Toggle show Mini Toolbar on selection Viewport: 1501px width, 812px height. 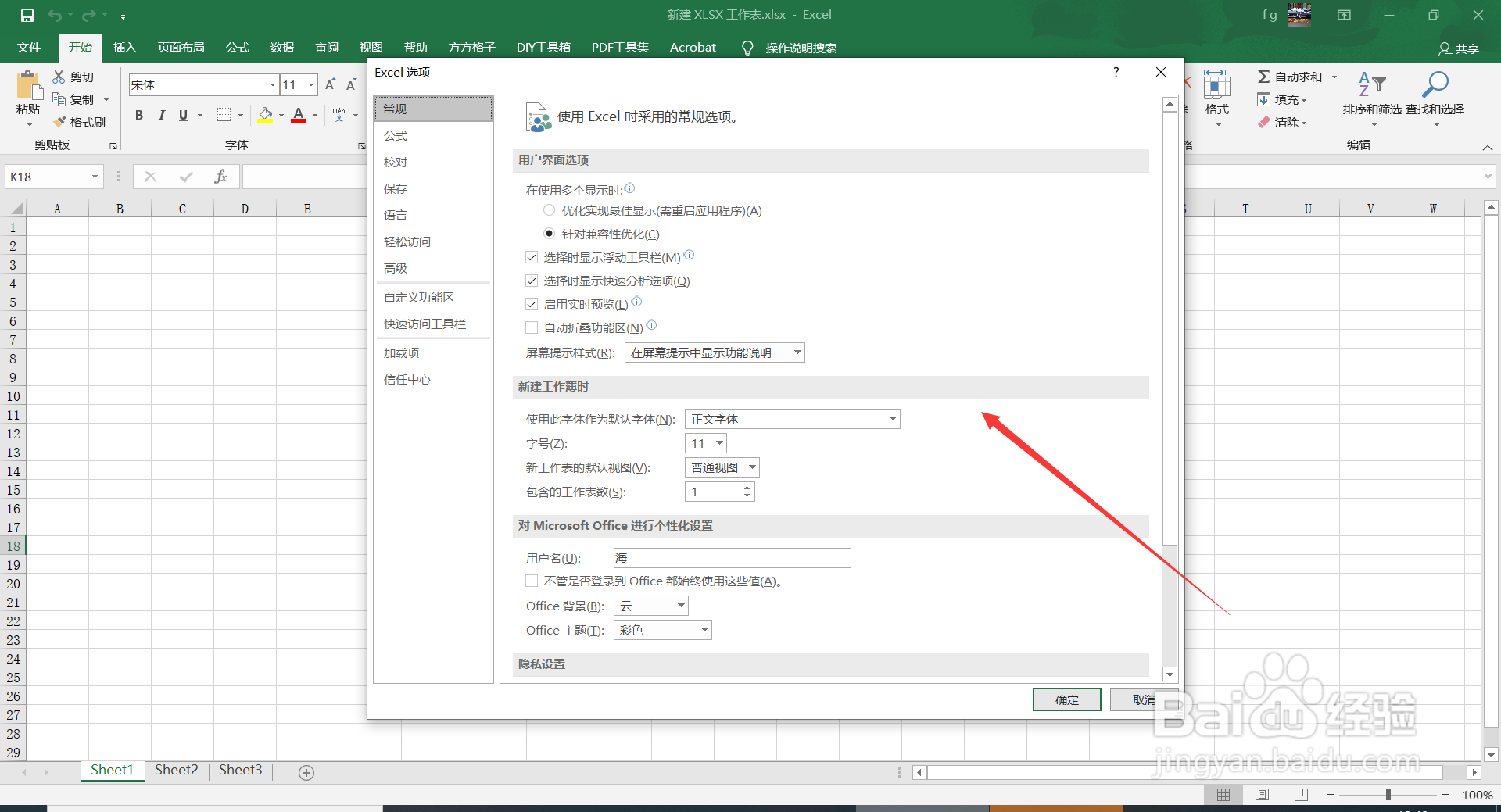[532, 257]
